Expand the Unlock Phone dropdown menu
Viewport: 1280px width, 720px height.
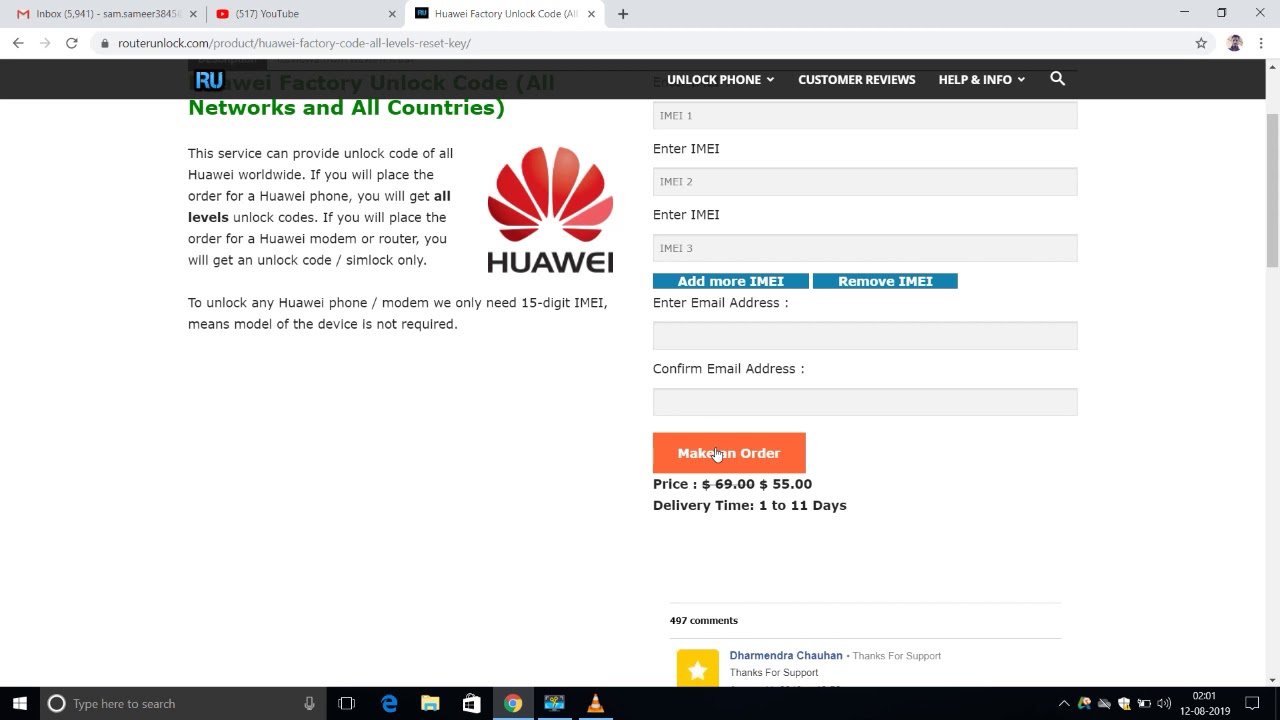720,79
